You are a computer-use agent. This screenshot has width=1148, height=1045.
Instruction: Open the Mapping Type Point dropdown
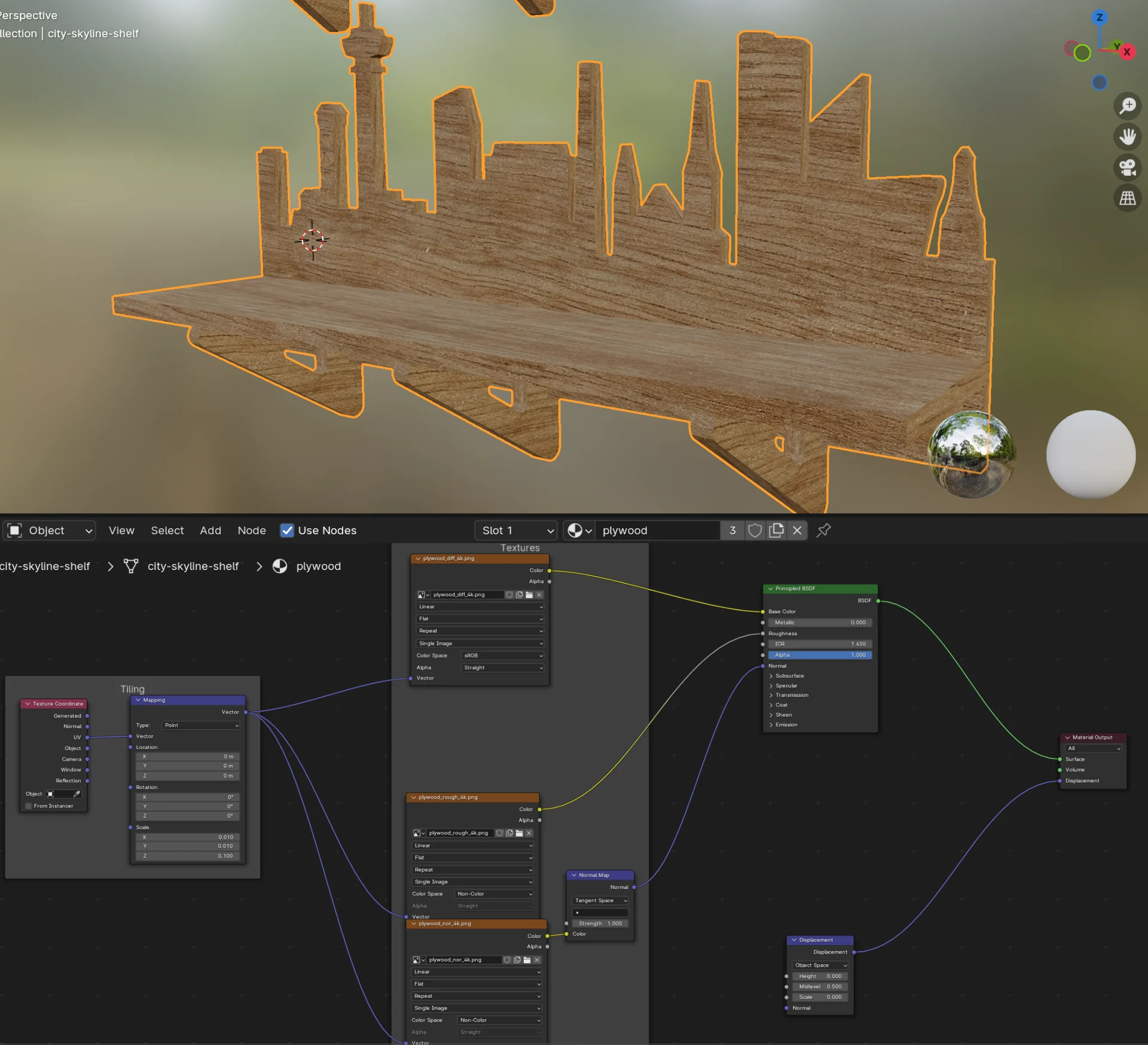tap(201, 725)
